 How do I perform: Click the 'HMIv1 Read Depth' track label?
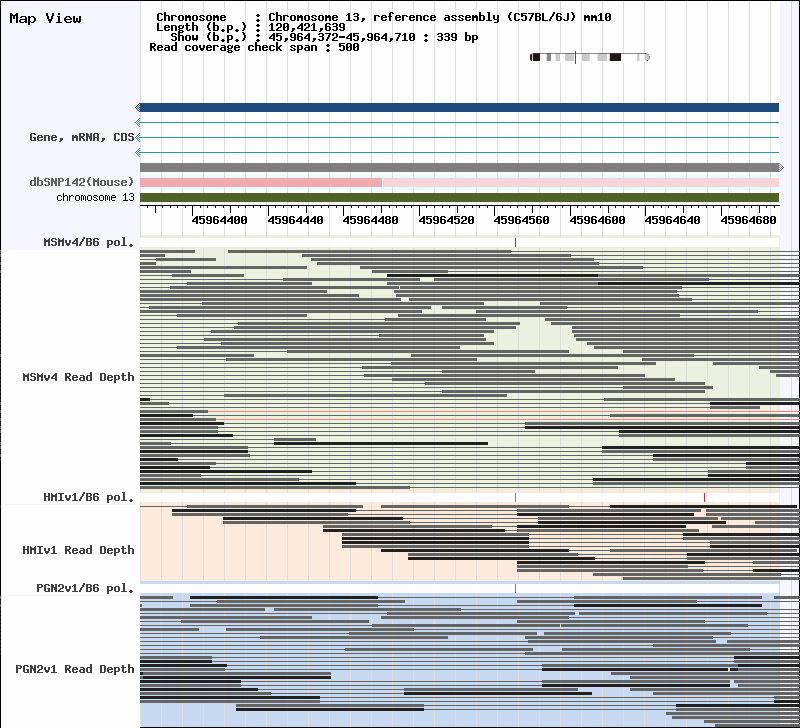(x=78, y=550)
